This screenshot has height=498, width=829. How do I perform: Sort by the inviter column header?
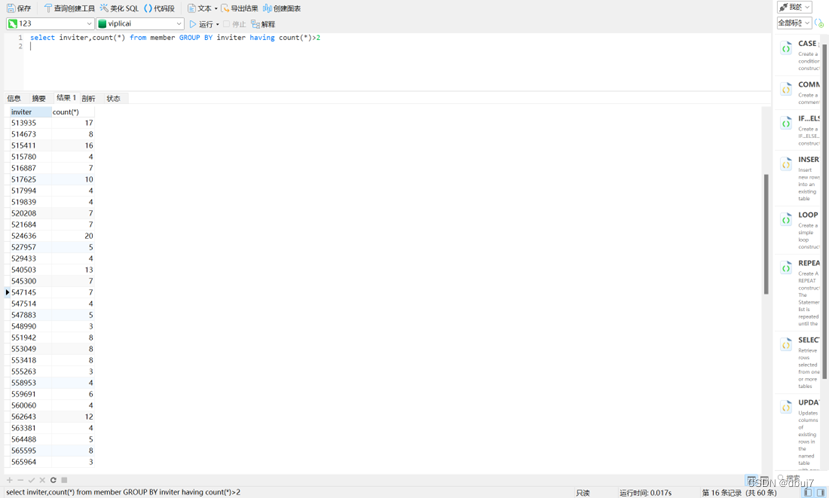pyautogui.click(x=31, y=112)
